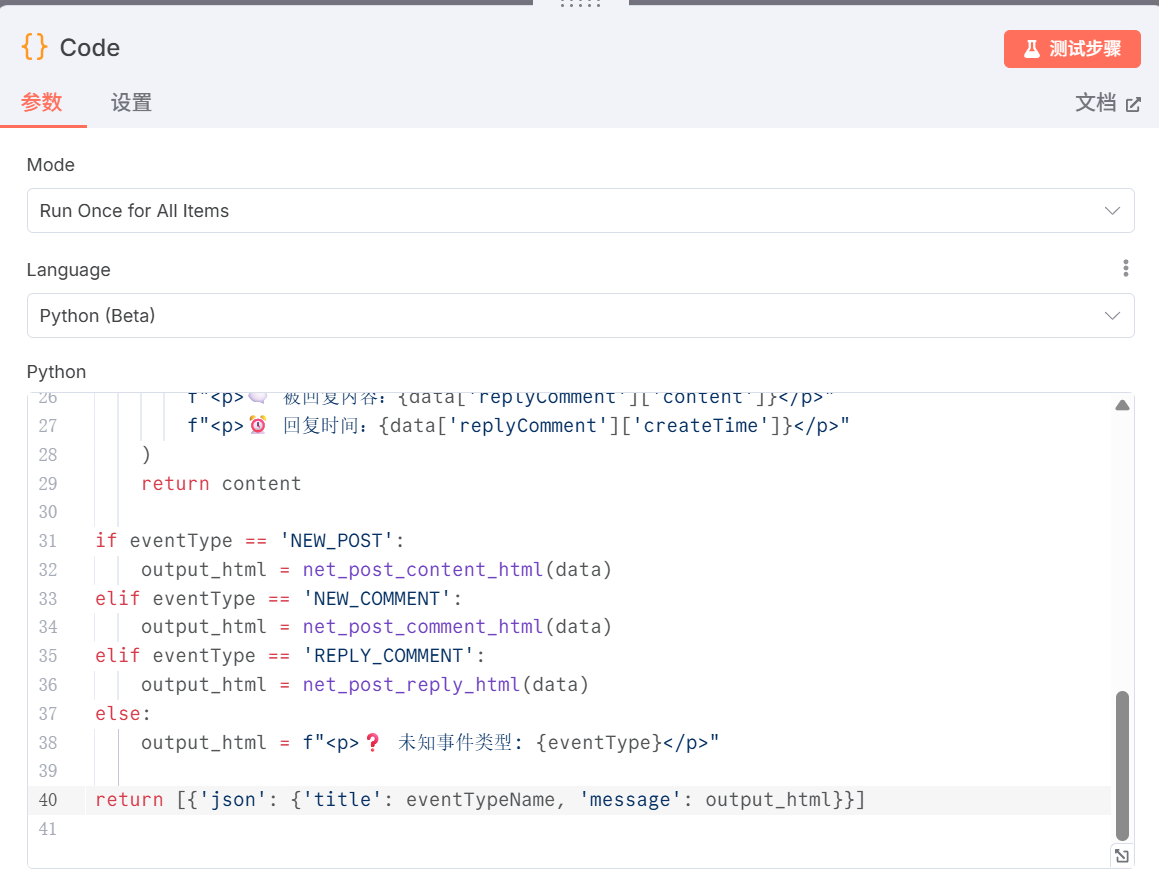Click the vertical scrollbar thumb in code editor
1159x869 pixels.
tap(1122, 765)
